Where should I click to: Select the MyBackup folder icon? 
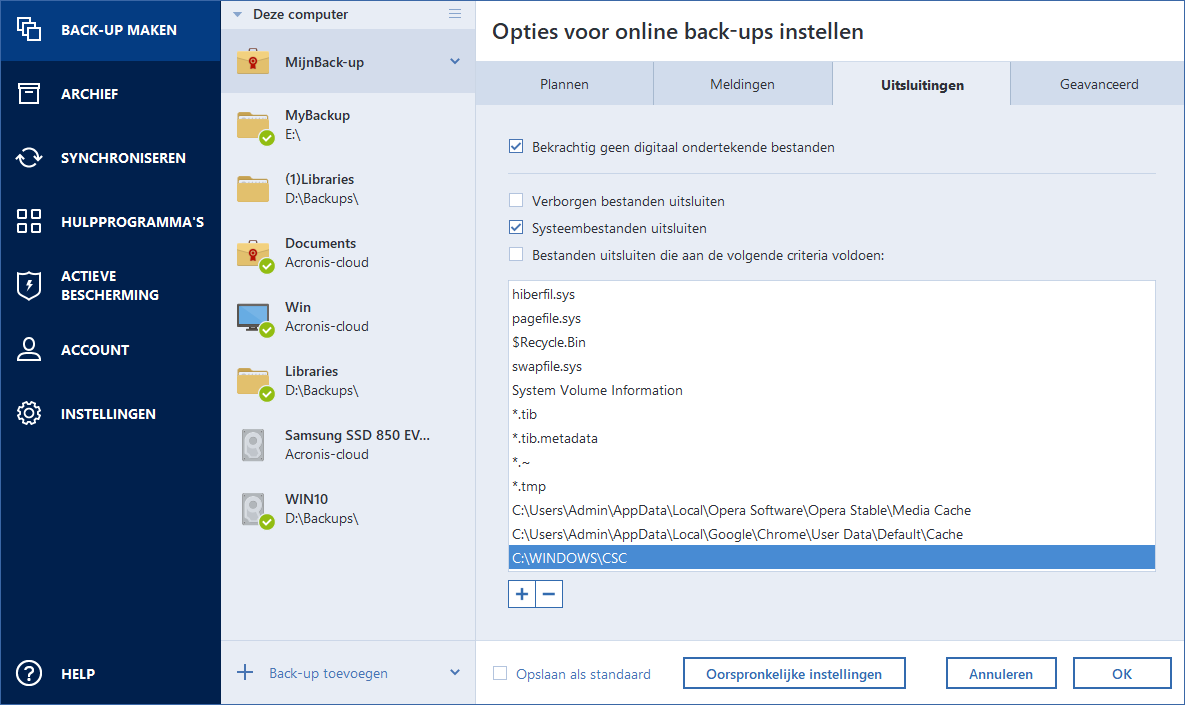(254, 126)
